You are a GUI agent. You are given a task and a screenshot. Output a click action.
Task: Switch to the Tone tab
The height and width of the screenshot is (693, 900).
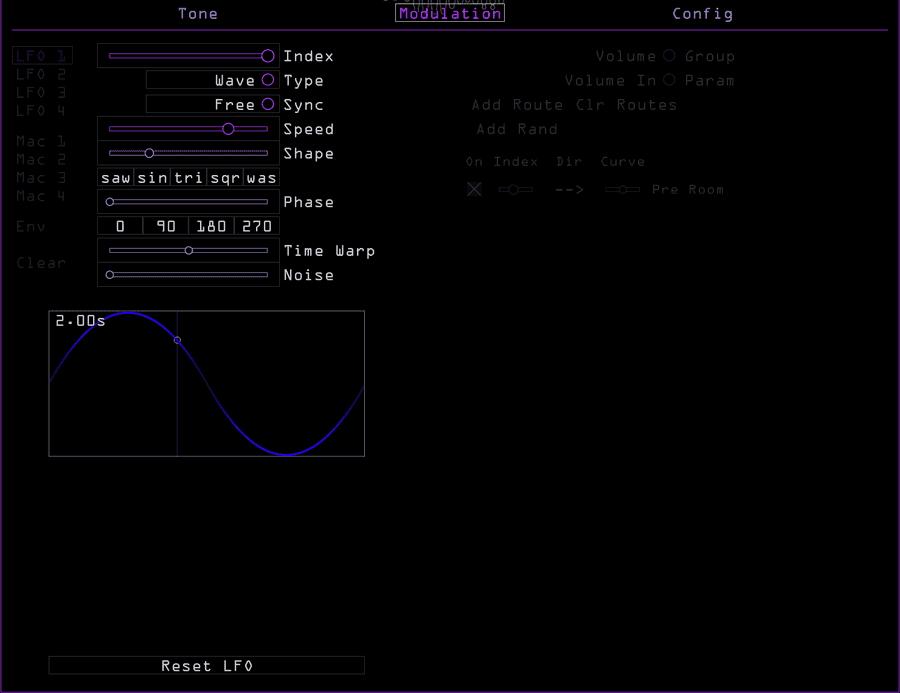point(197,14)
